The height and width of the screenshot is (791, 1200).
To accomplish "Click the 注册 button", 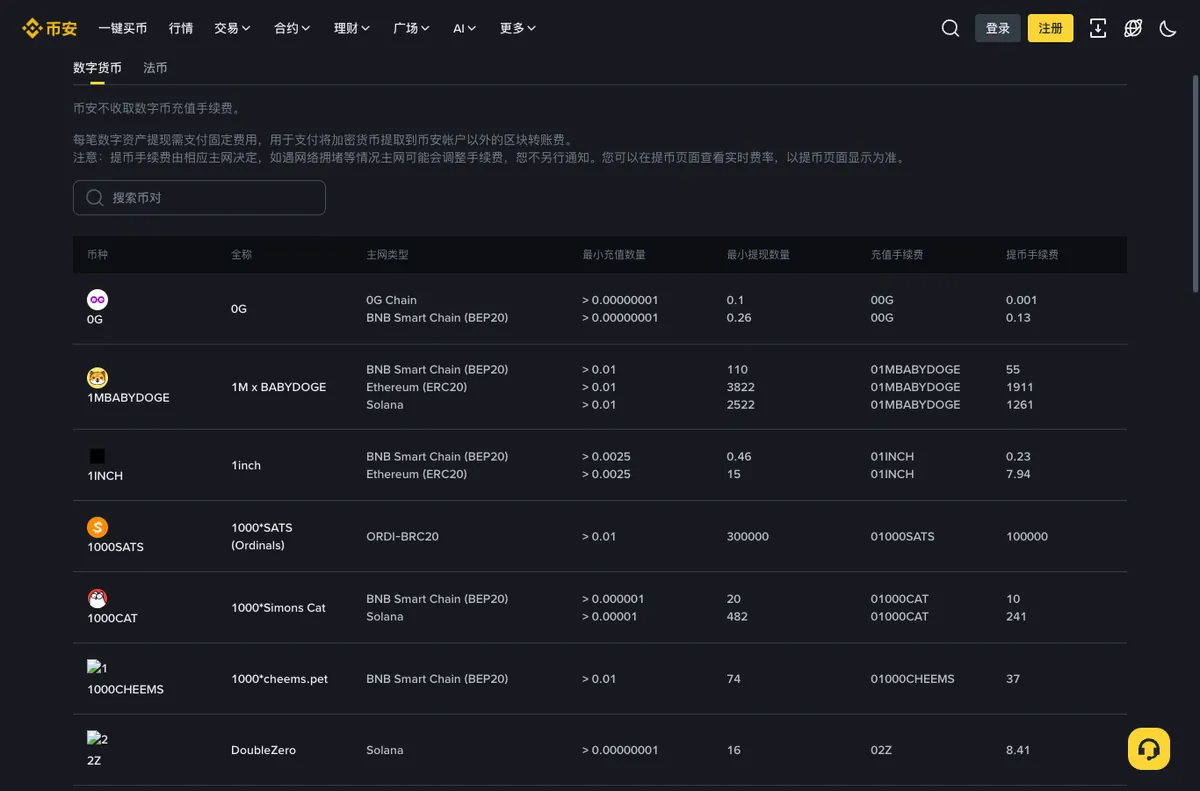I will click(x=1051, y=28).
